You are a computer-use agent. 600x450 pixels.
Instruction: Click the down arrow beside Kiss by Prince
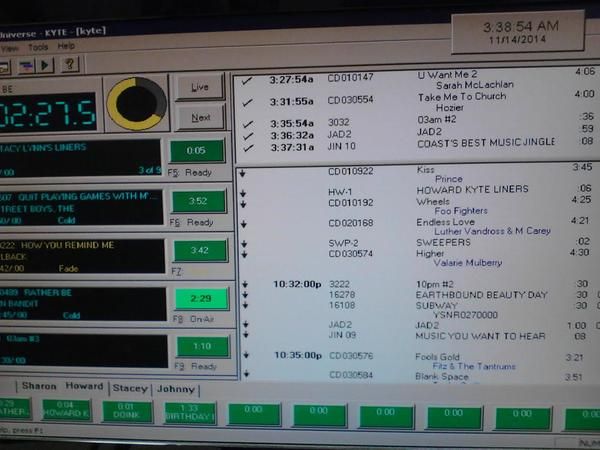244,171
